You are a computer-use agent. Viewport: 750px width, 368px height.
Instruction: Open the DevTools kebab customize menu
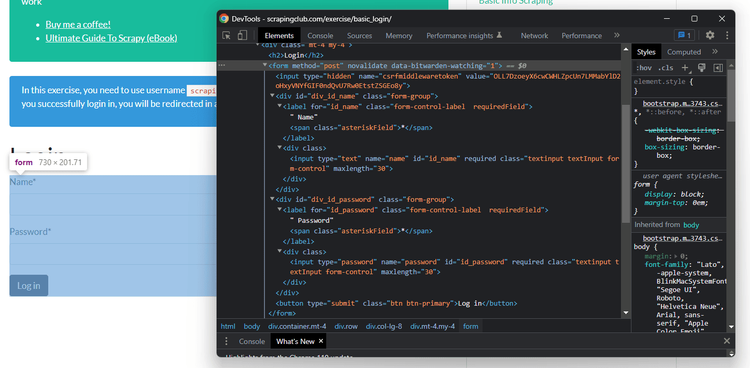pos(727,35)
